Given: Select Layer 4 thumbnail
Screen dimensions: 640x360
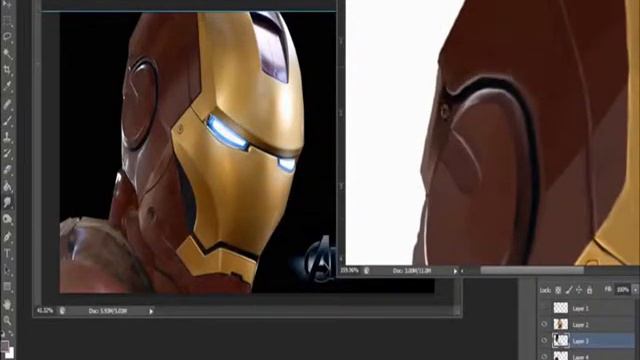Looking at the screenshot, I should 560,356.
